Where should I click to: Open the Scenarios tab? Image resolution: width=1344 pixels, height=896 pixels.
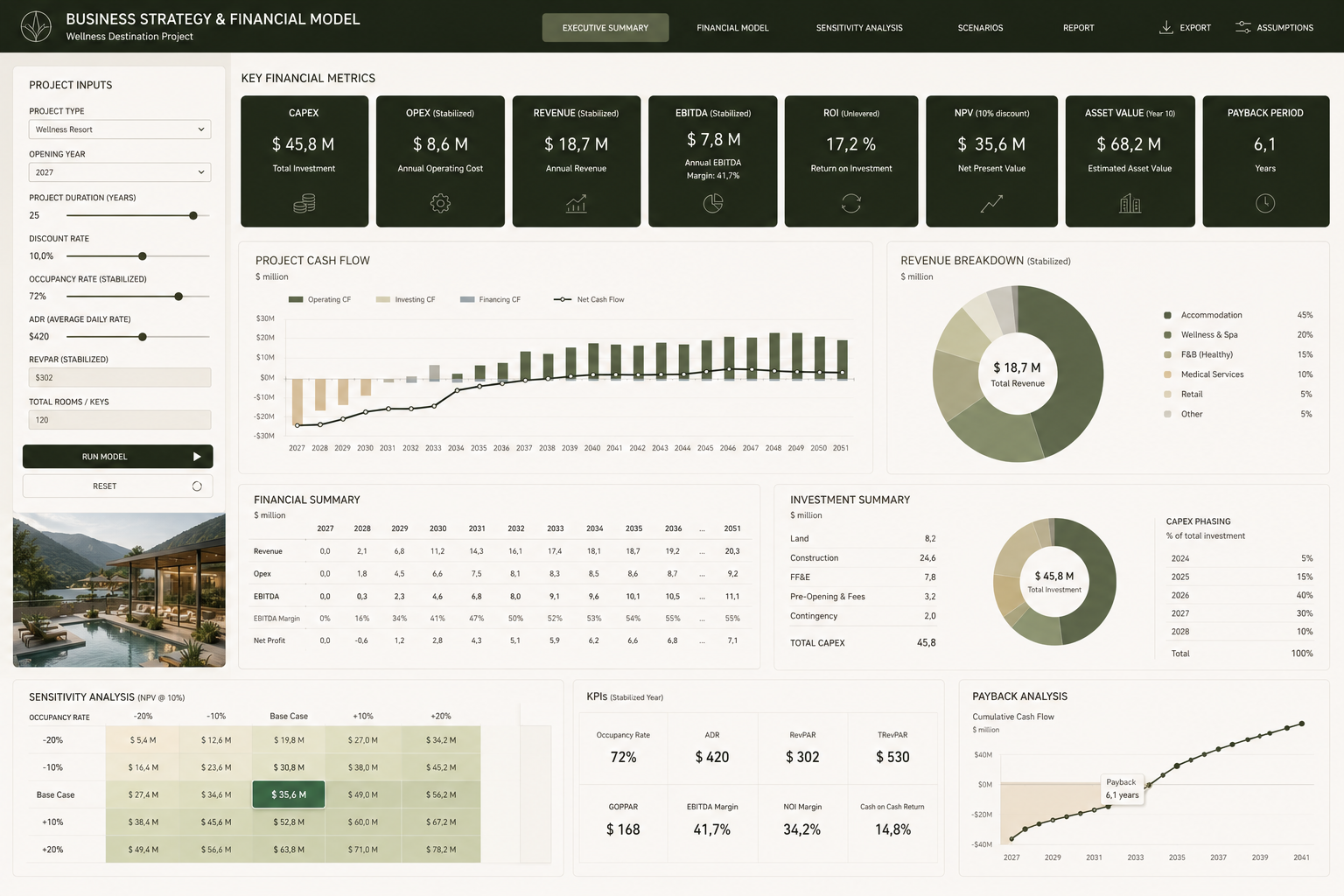click(x=980, y=28)
